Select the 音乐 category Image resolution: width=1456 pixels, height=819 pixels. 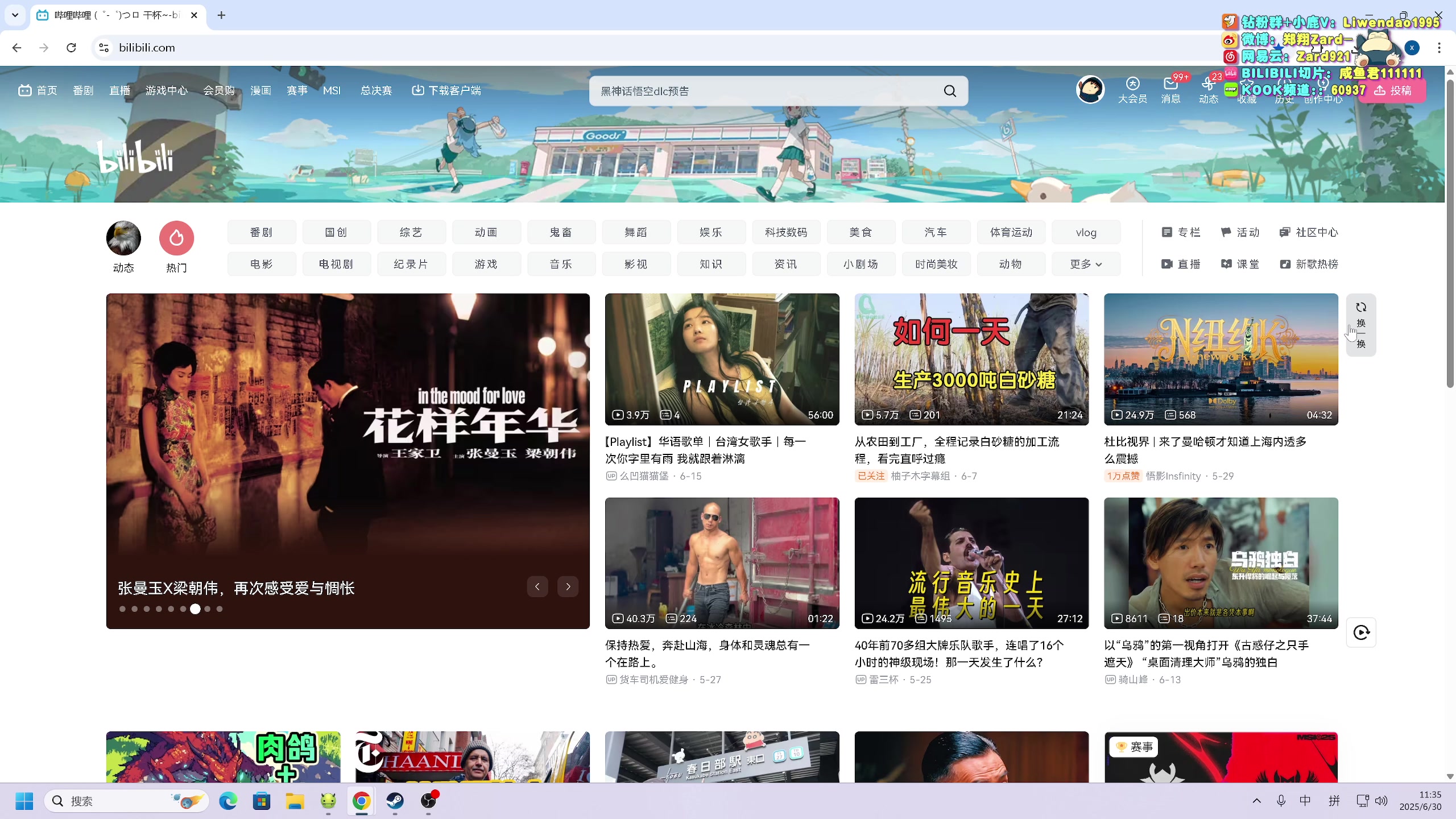[x=561, y=264]
